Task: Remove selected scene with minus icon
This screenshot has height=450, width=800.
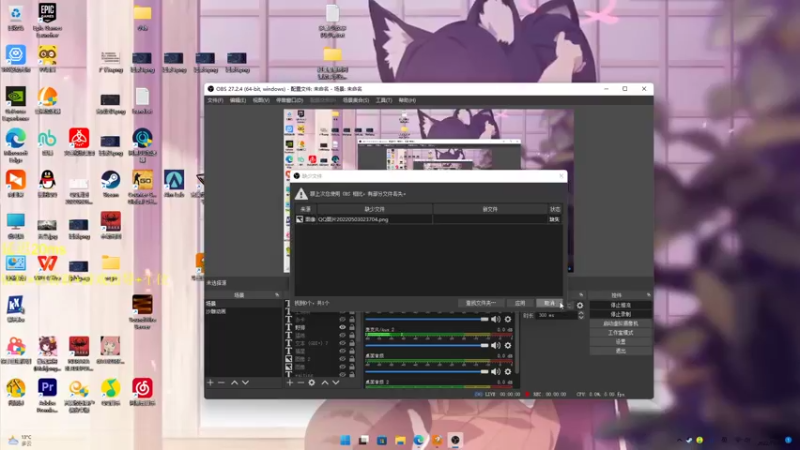Action: pos(221,382)
